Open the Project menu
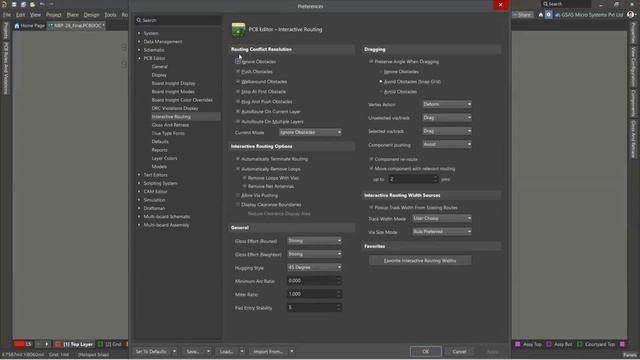This screenshot has width=640, height=360. (53, 15)
